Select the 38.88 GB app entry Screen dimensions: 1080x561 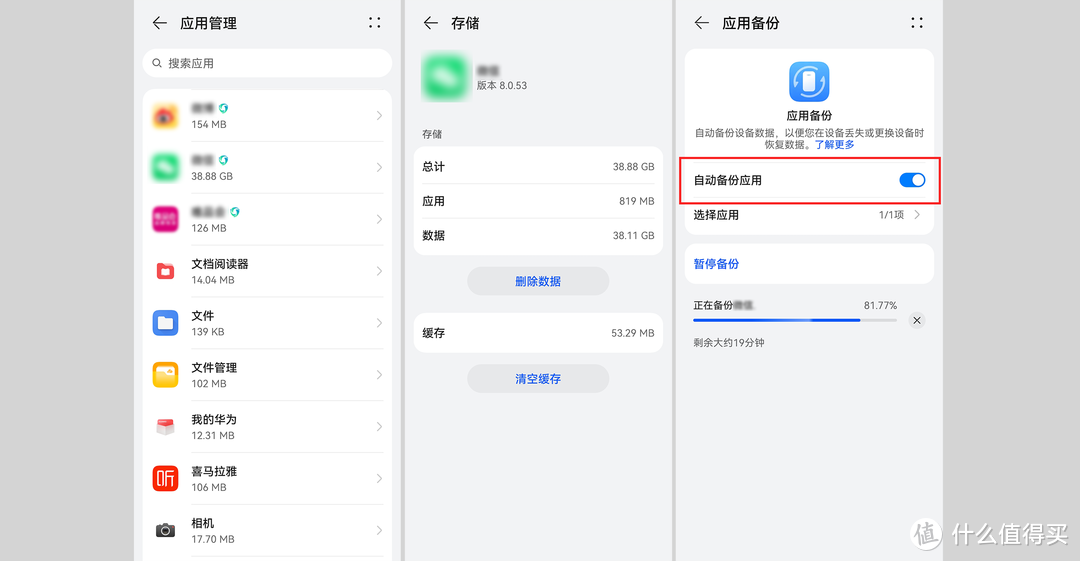[x=267, y=167]
